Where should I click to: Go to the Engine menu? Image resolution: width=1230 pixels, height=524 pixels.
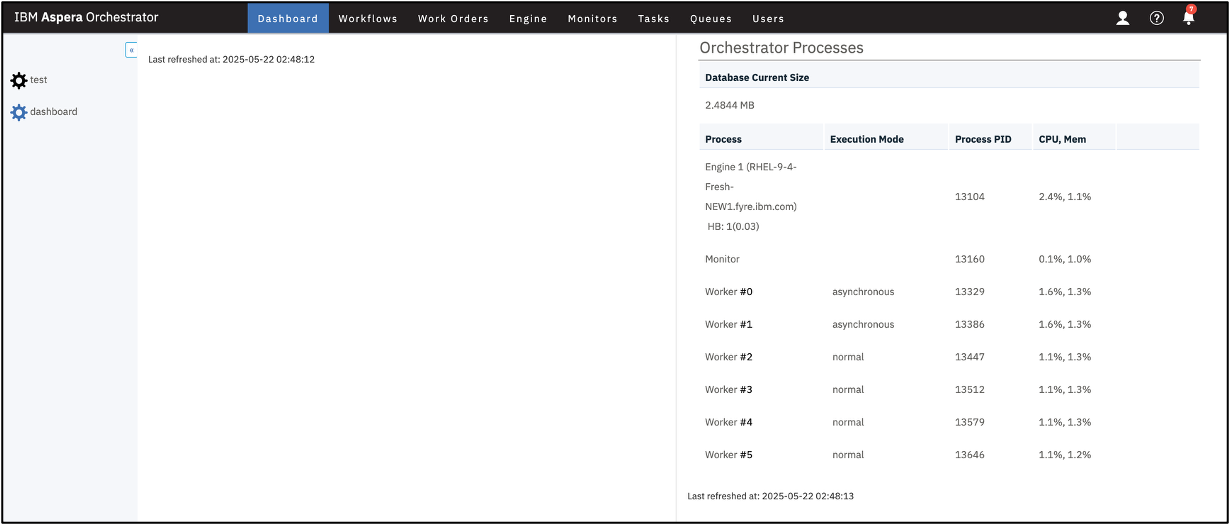(x=528, y=18)
